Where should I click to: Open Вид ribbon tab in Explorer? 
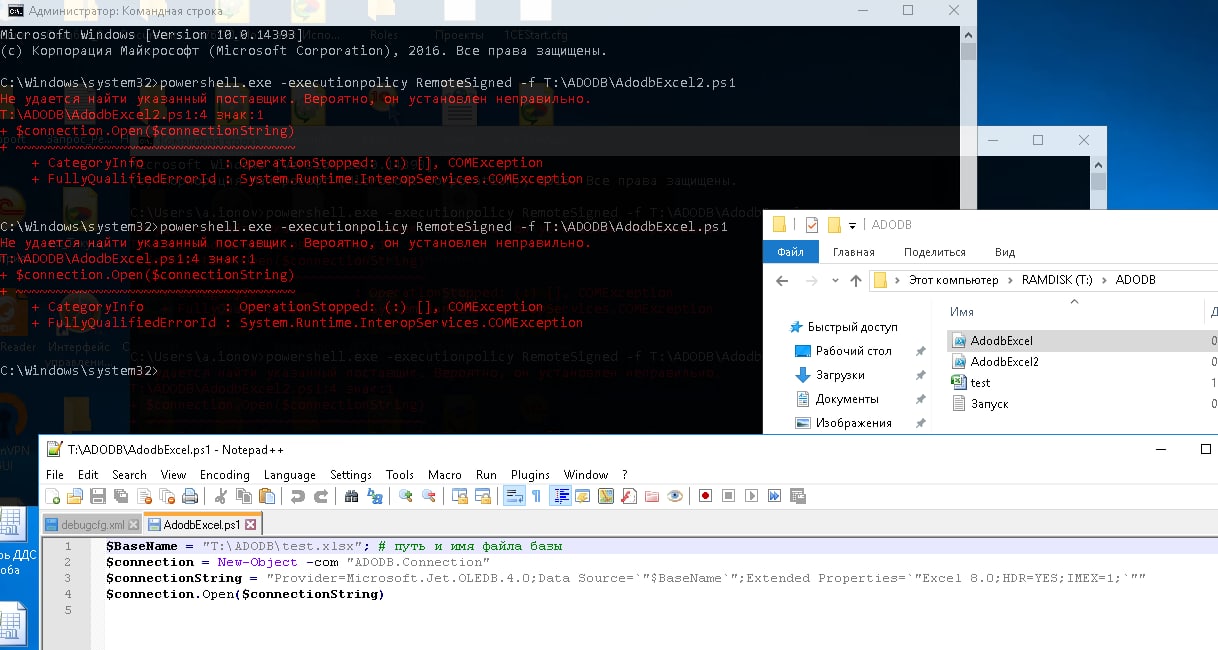pyautogui.click(x=1005, y=252)
